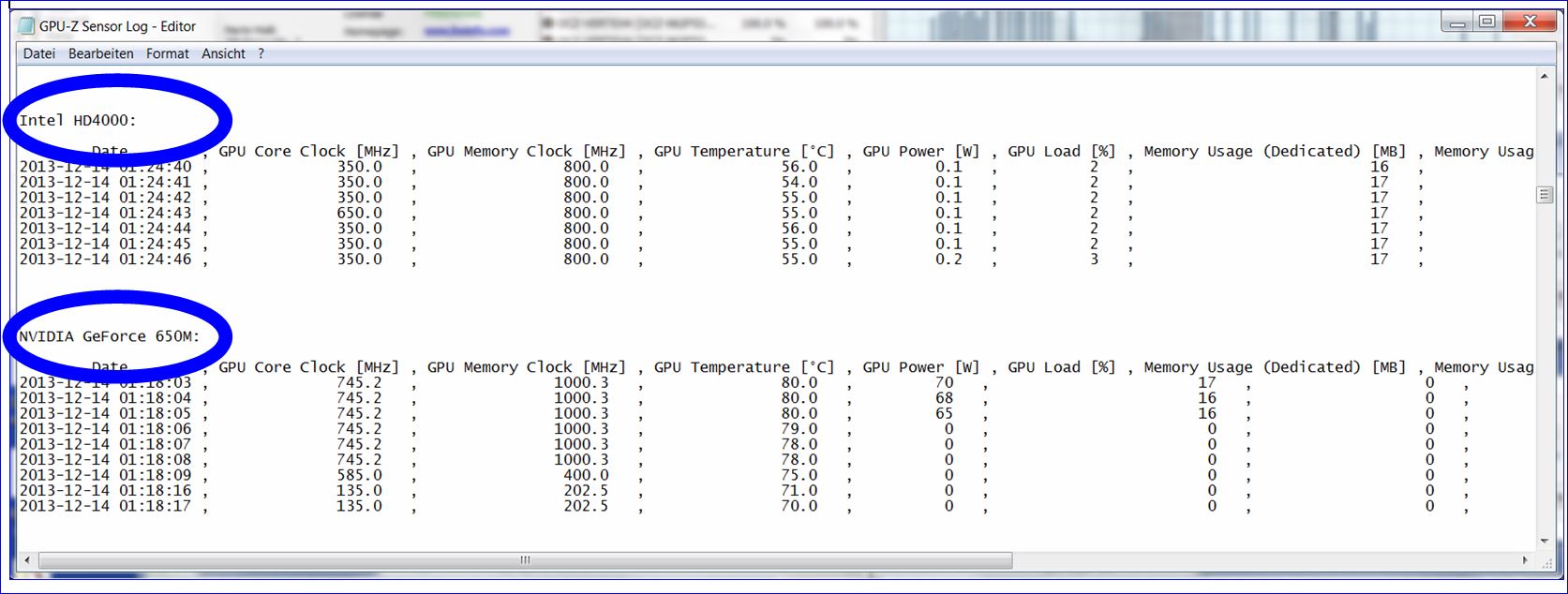Click the 75.0 temperature value
This screenshot has width=1568, height=594.
799,475
